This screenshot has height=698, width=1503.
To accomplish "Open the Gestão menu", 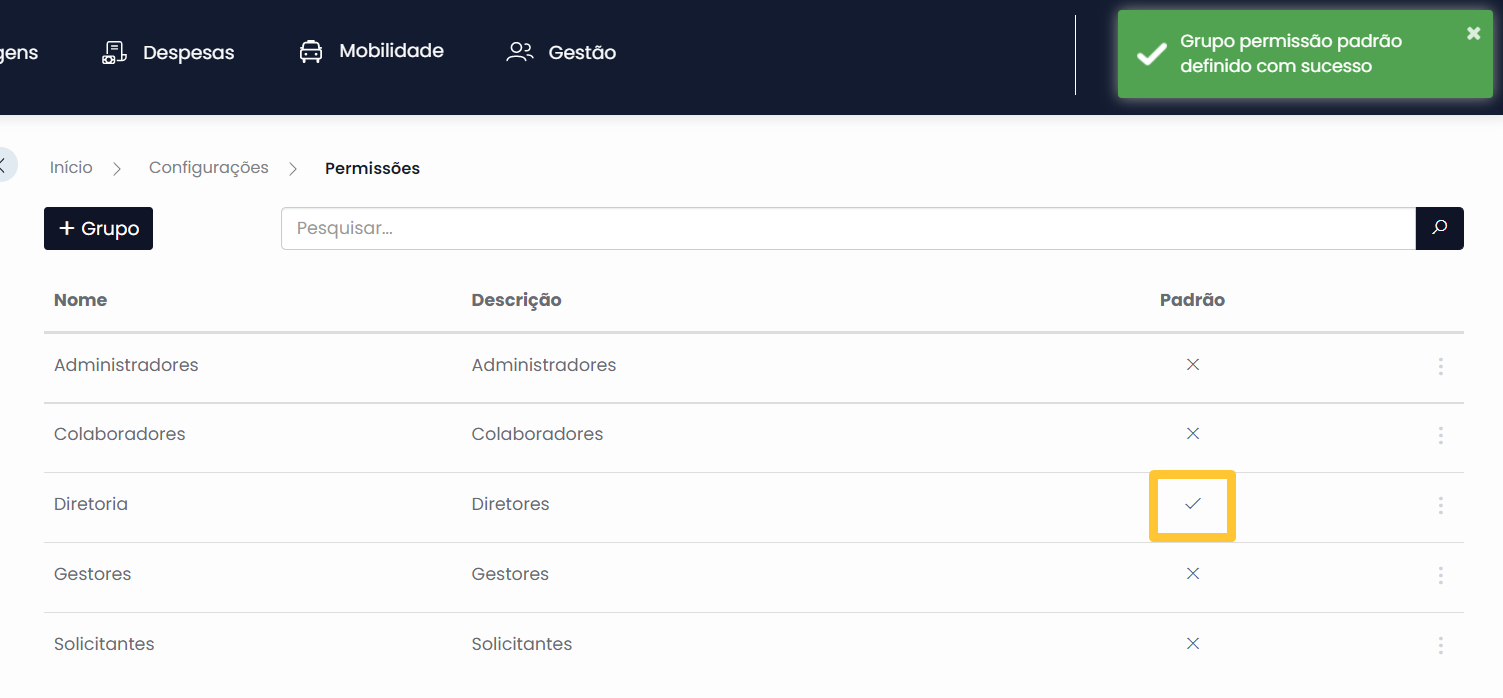I will click(x=561, y=52).
